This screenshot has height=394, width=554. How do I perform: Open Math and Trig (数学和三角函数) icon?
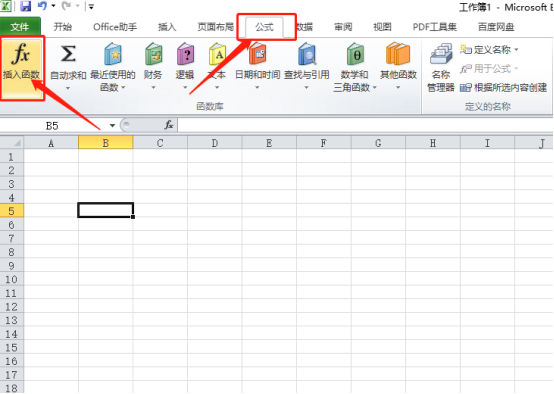pyautogui.click(x=355, y=54)
